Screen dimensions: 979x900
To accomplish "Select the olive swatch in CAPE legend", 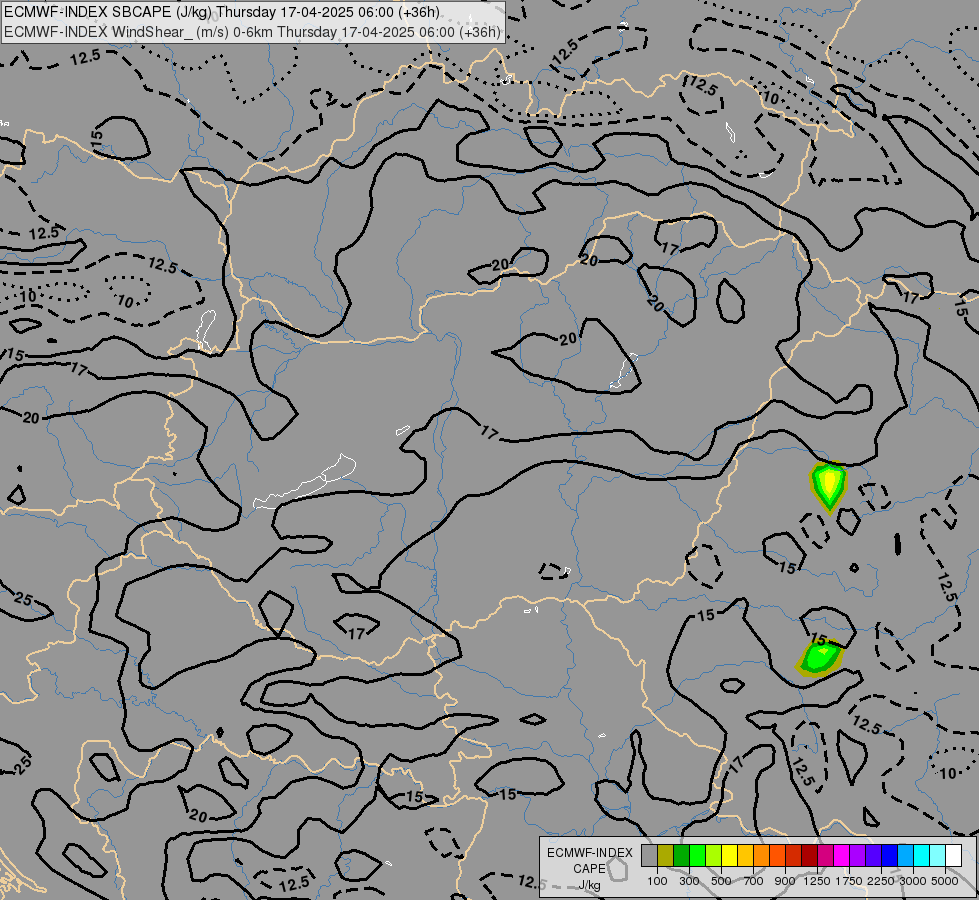I will 666,855.
